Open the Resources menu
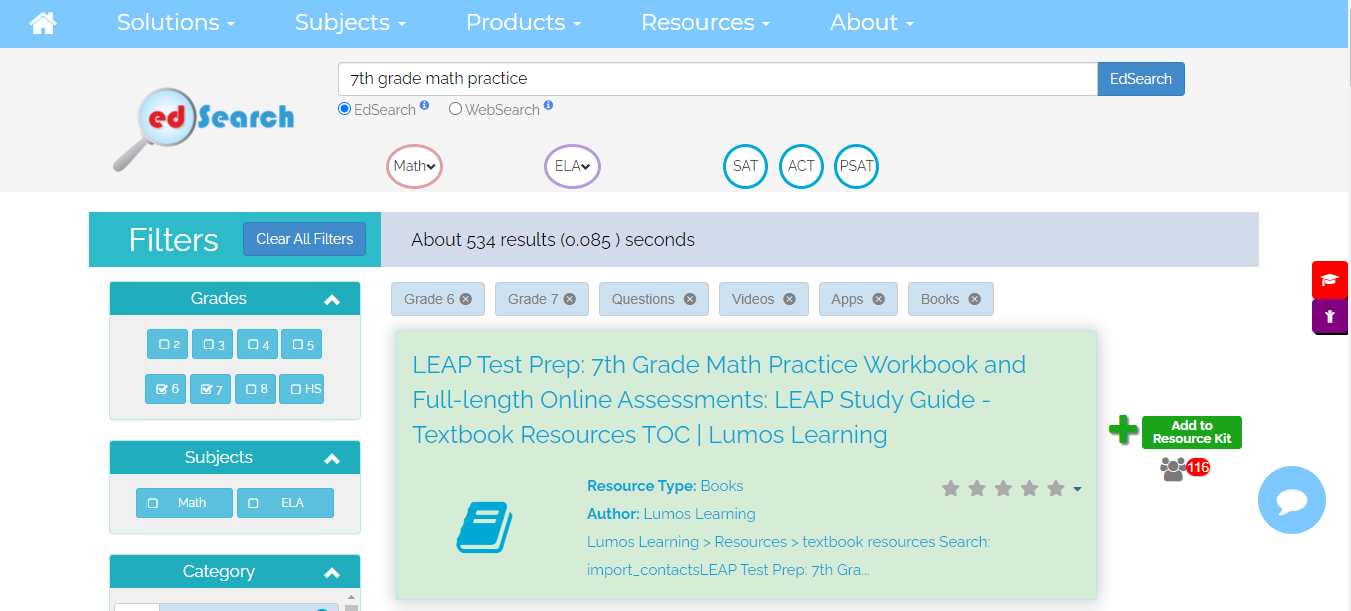 click(705, 23)
